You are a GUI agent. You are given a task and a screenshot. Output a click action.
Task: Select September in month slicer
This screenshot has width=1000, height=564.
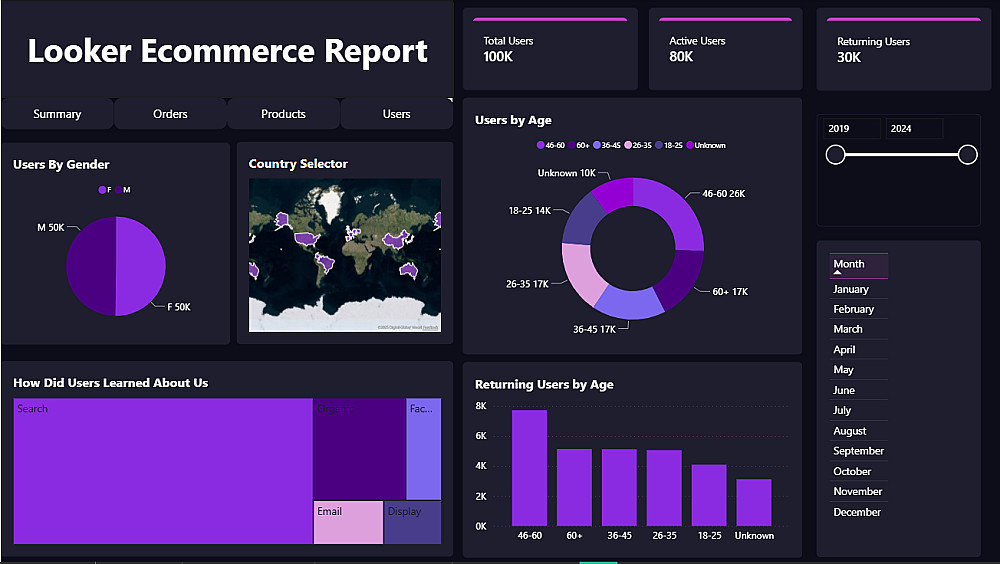[858, 450]
